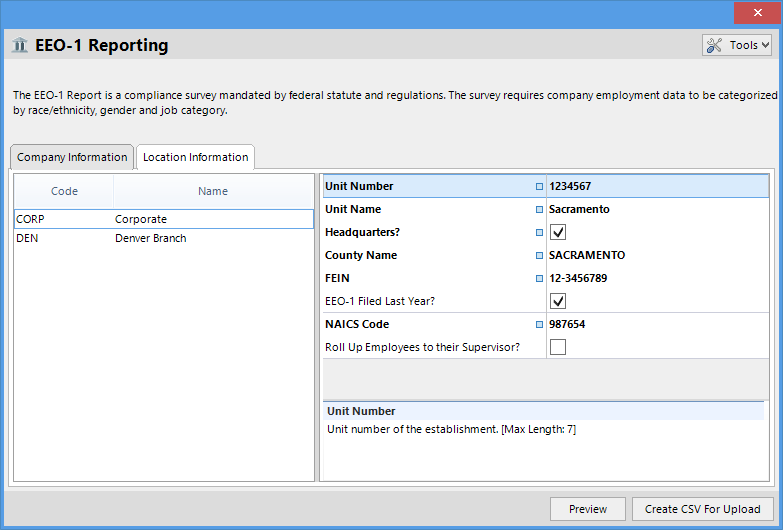
Task: Click the Preview button
Action: [588, 509]
